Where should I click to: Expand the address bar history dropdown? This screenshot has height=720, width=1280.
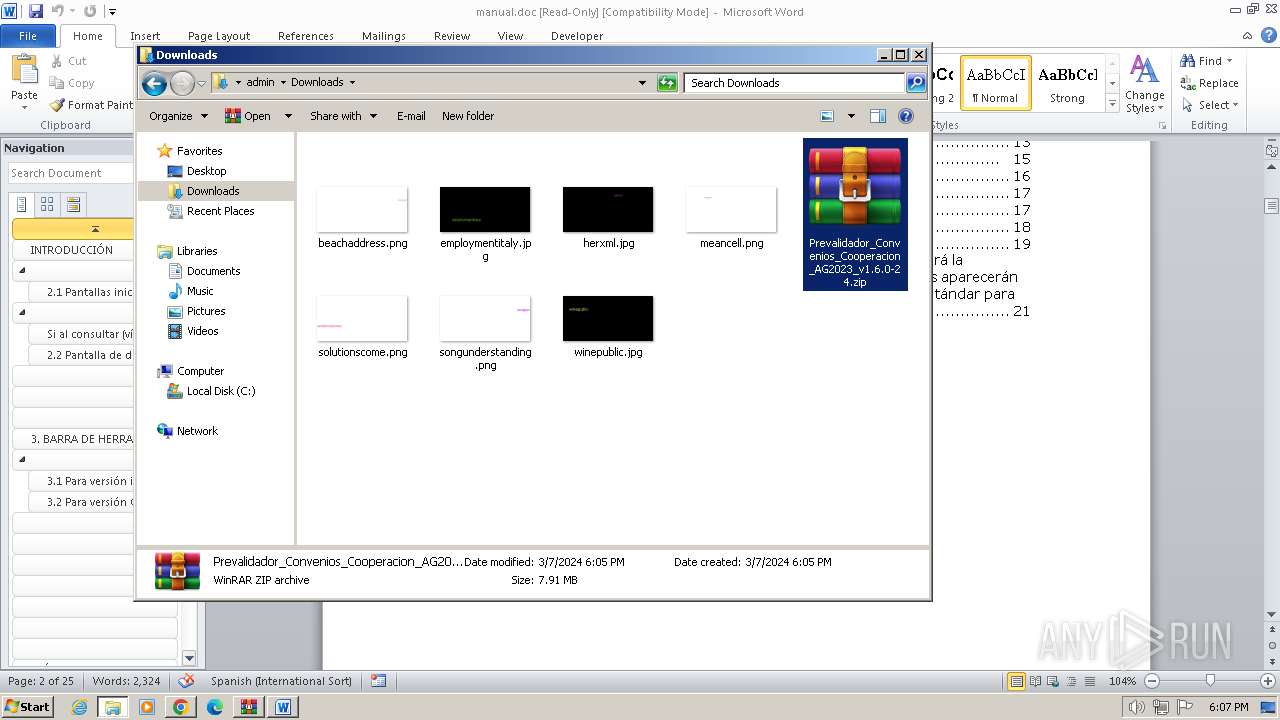pos(642,83)
